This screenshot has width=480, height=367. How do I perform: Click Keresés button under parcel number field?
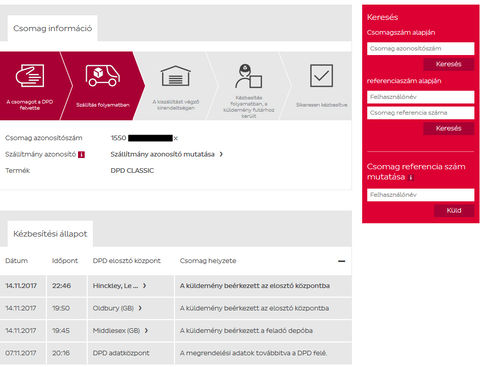click(449, 64)
